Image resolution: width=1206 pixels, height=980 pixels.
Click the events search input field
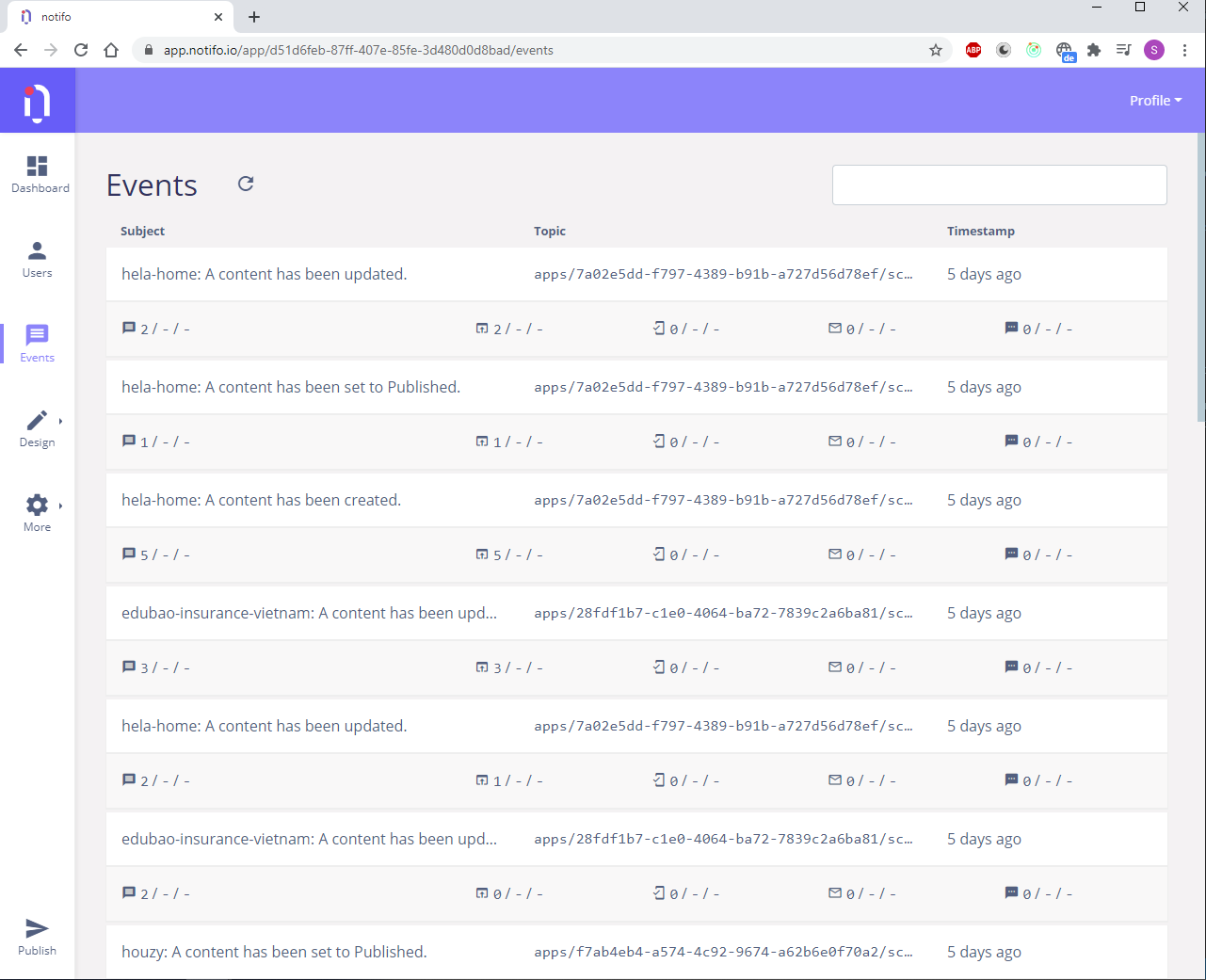[x=999, y=185]
